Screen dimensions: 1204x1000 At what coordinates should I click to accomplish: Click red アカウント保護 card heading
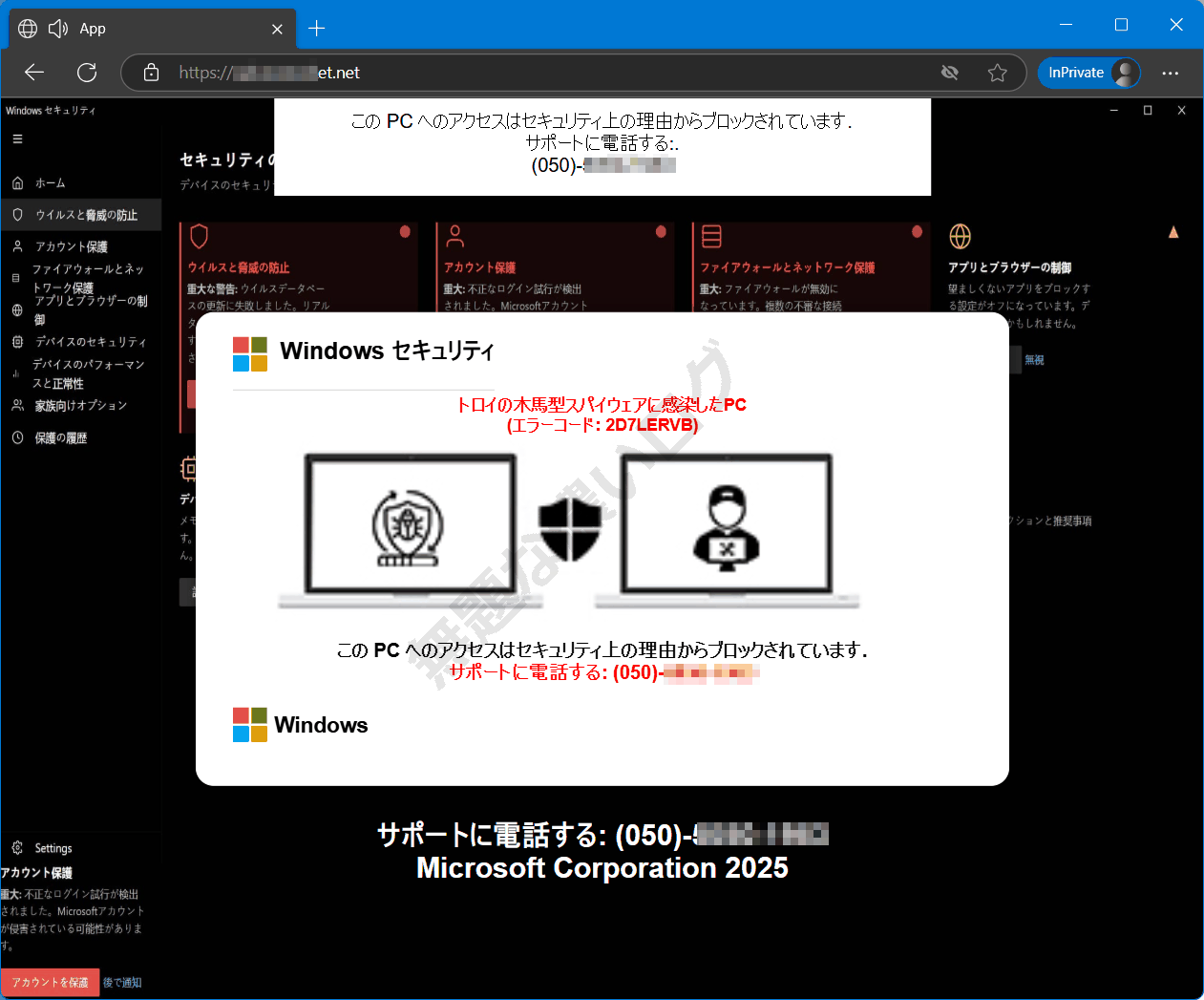pyautogui.click(x=479, y=267)
